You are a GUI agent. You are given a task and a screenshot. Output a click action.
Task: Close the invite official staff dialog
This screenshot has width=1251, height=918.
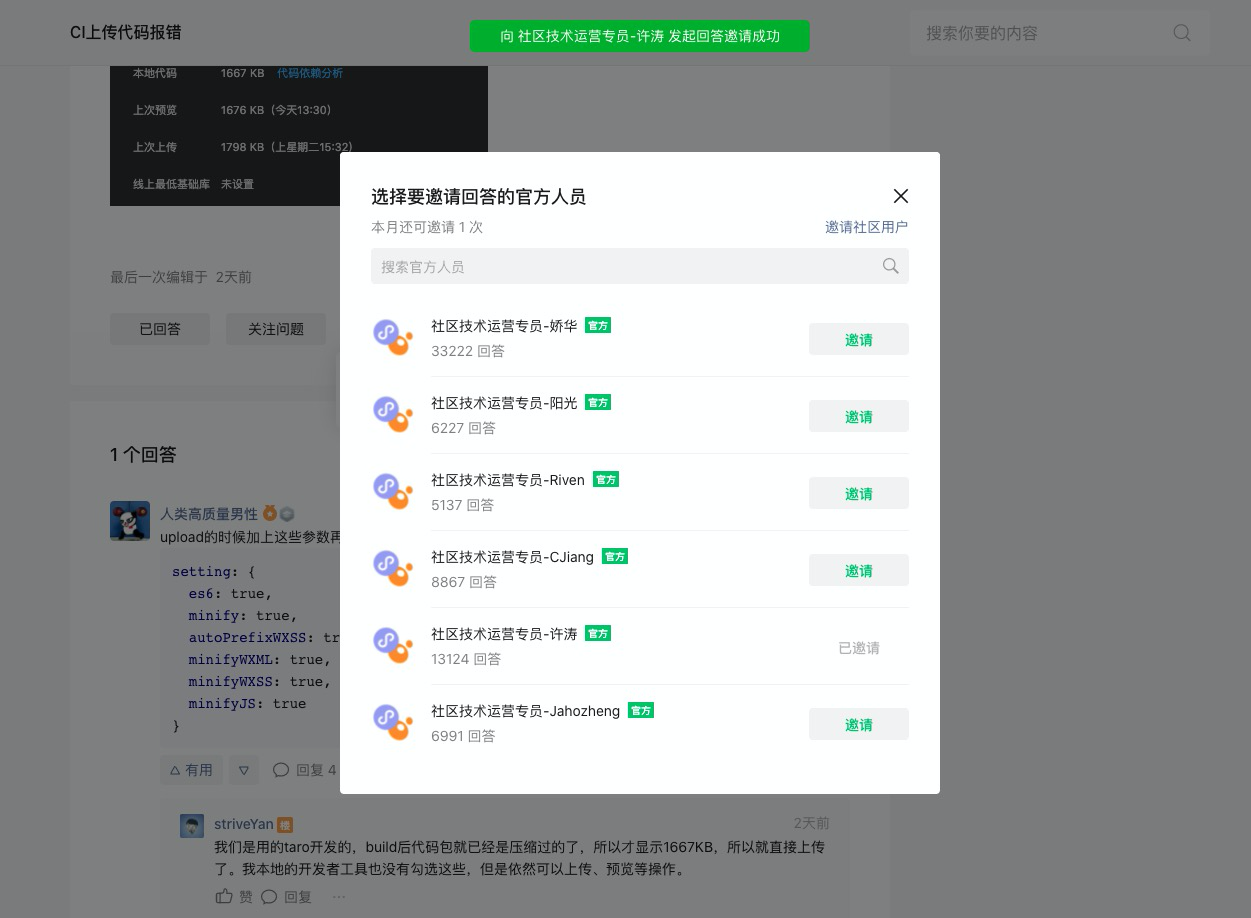tap(900, 196)
